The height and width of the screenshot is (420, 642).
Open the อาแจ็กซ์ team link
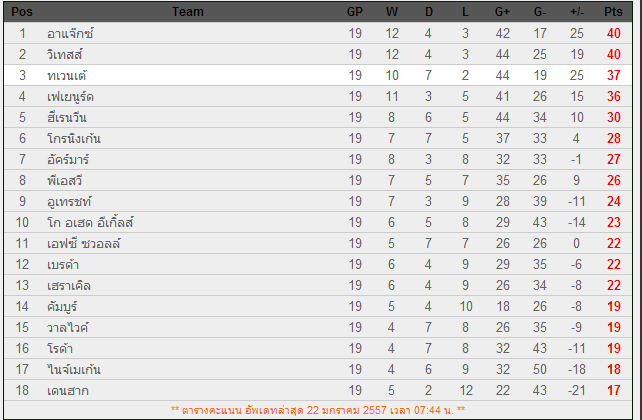[70, 33]
